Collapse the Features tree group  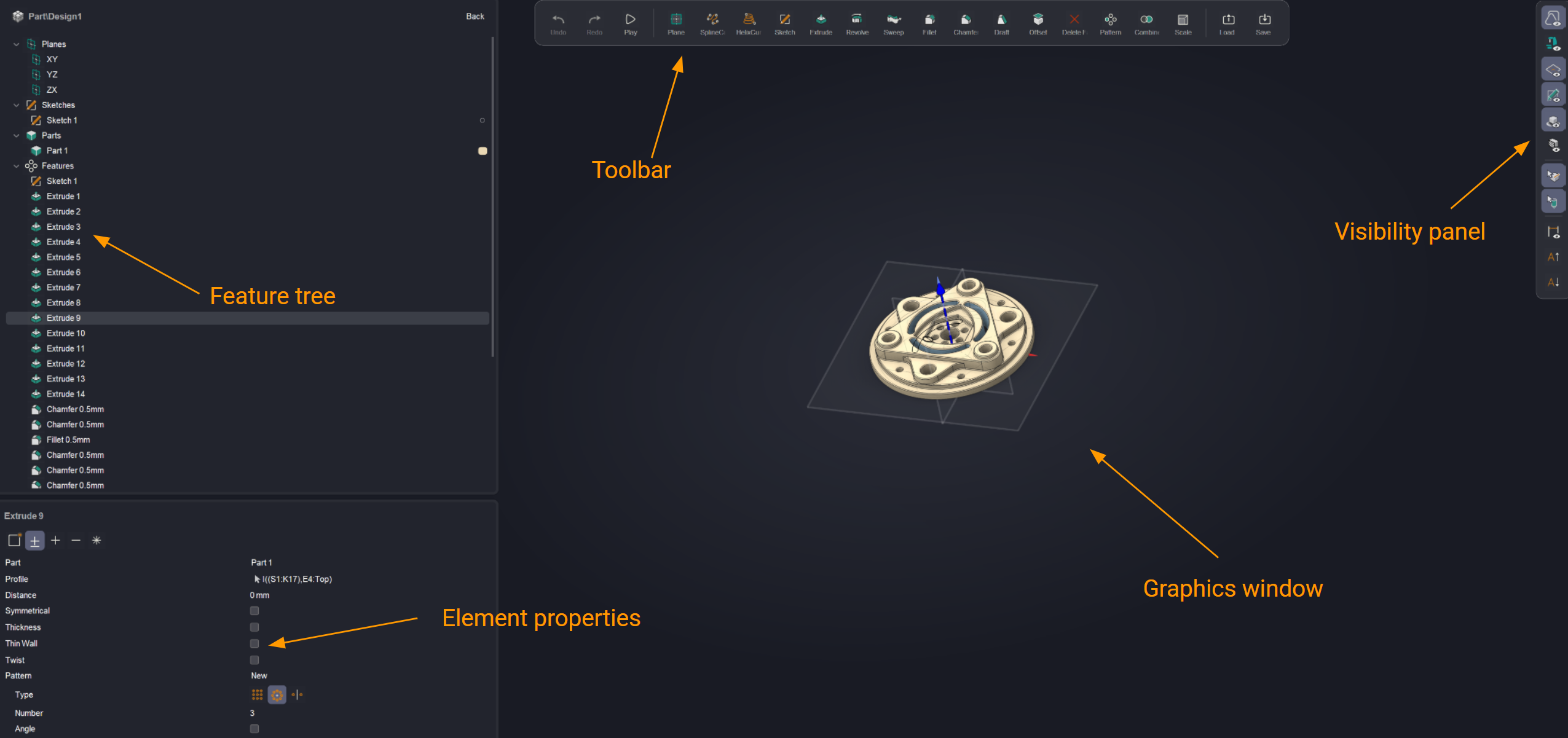pos(17,166)
